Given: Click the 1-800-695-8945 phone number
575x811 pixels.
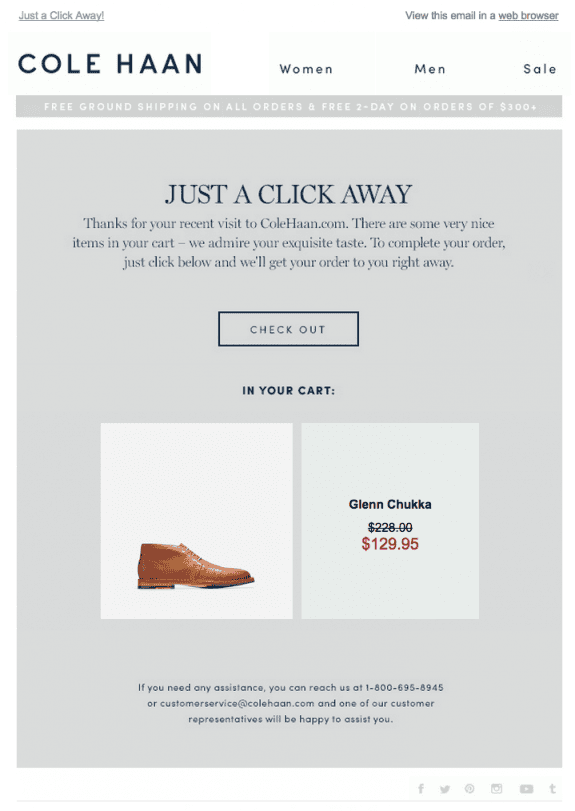Looking at the screenshot, I should click(404, 687).
